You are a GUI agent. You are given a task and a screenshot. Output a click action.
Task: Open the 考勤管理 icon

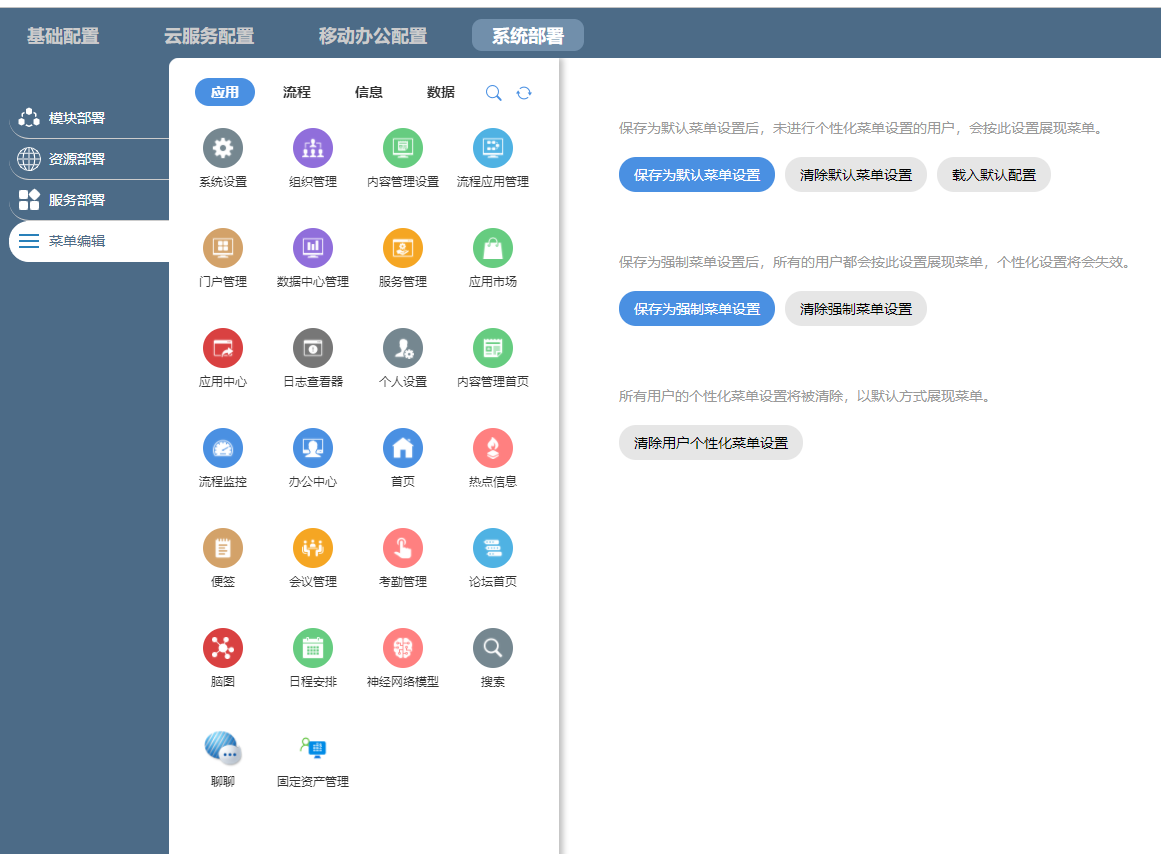point(403,548)
